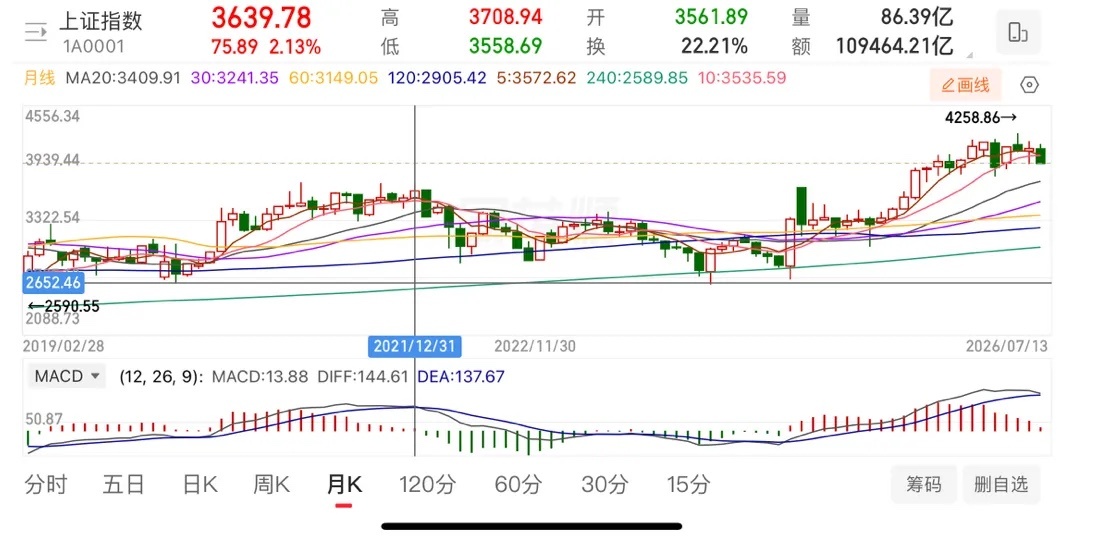Tap the MACD:13.88 value
This screenshot has width=1117, height=540.
261,376
